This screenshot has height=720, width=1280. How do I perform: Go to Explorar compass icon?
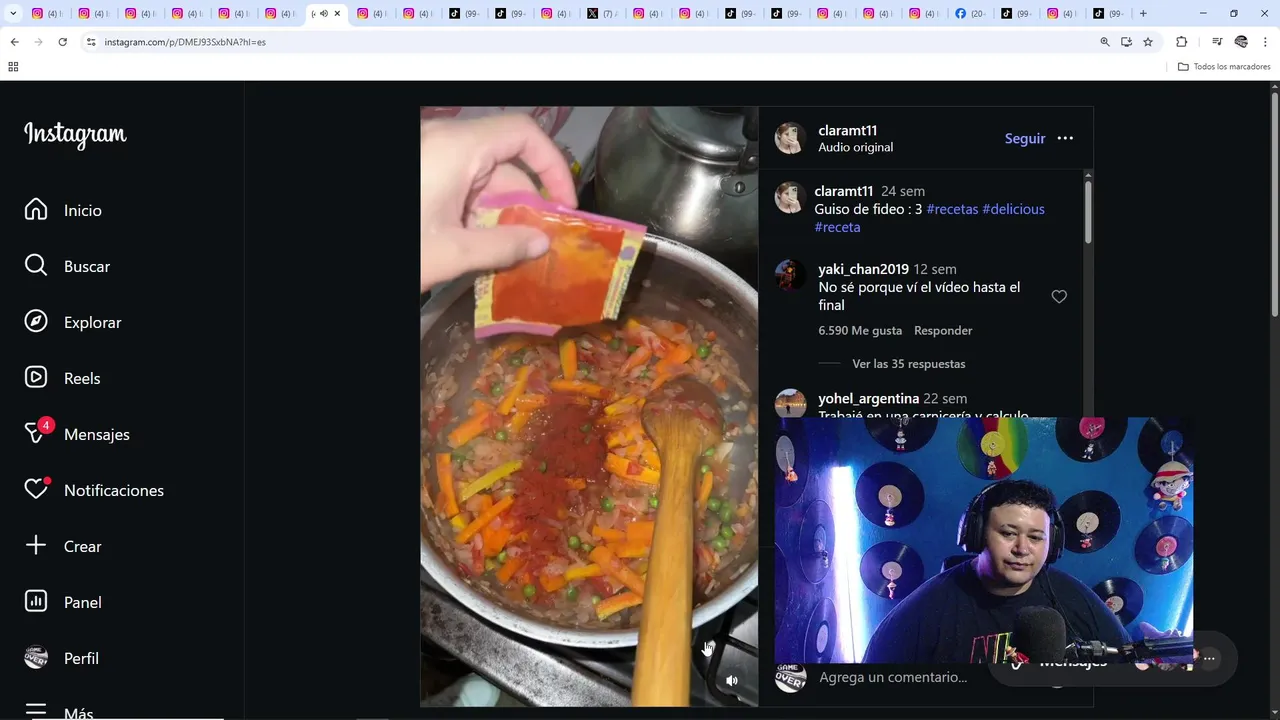coord(36,322)
